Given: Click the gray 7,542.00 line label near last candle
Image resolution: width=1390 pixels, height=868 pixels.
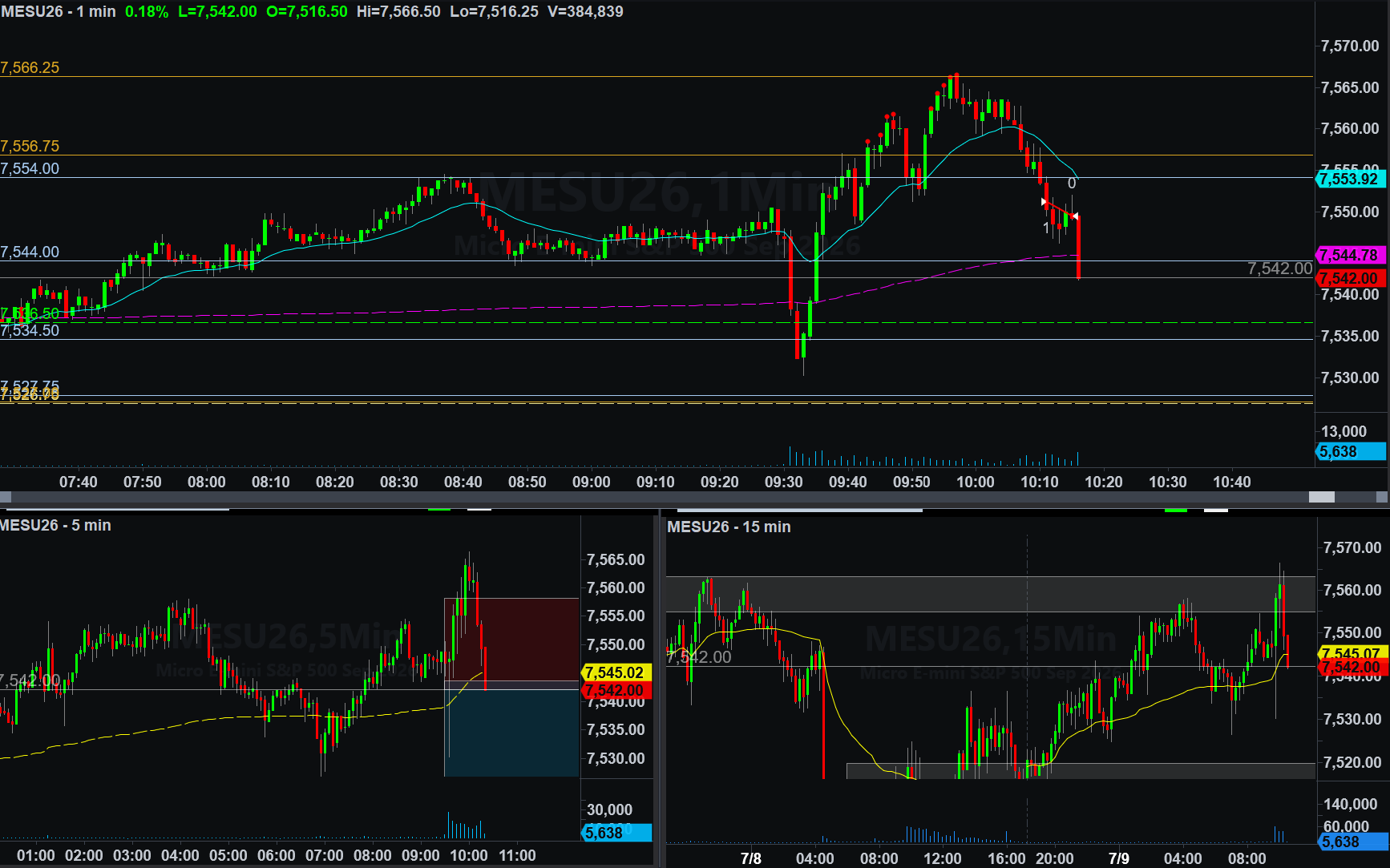Looking at the screenshot, I should tap(1279, 268).
